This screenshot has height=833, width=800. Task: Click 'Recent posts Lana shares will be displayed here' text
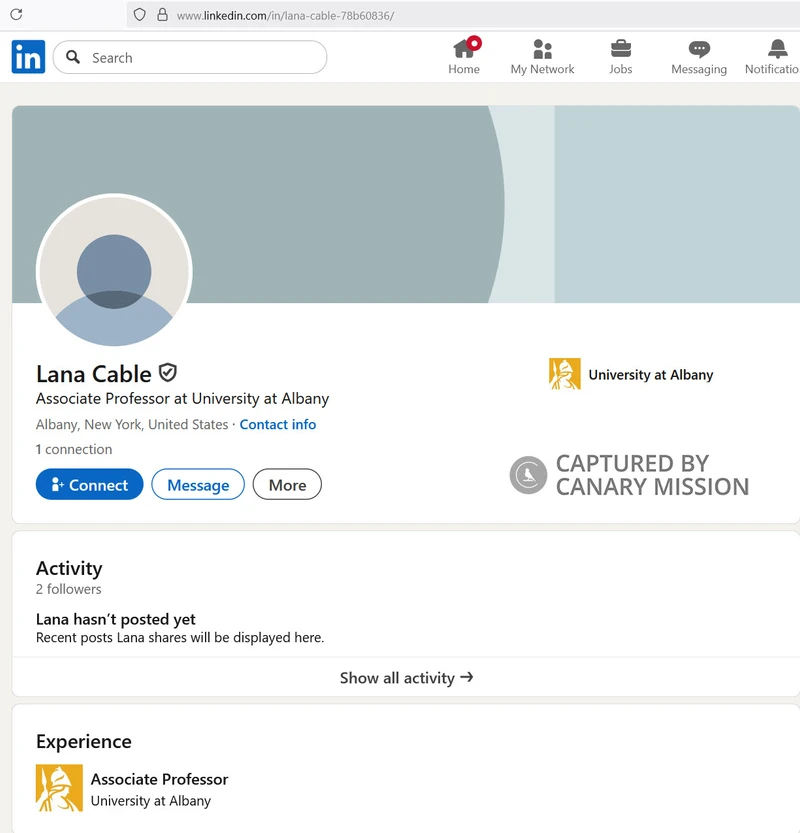pyautogui.click(x=180, y=638)
